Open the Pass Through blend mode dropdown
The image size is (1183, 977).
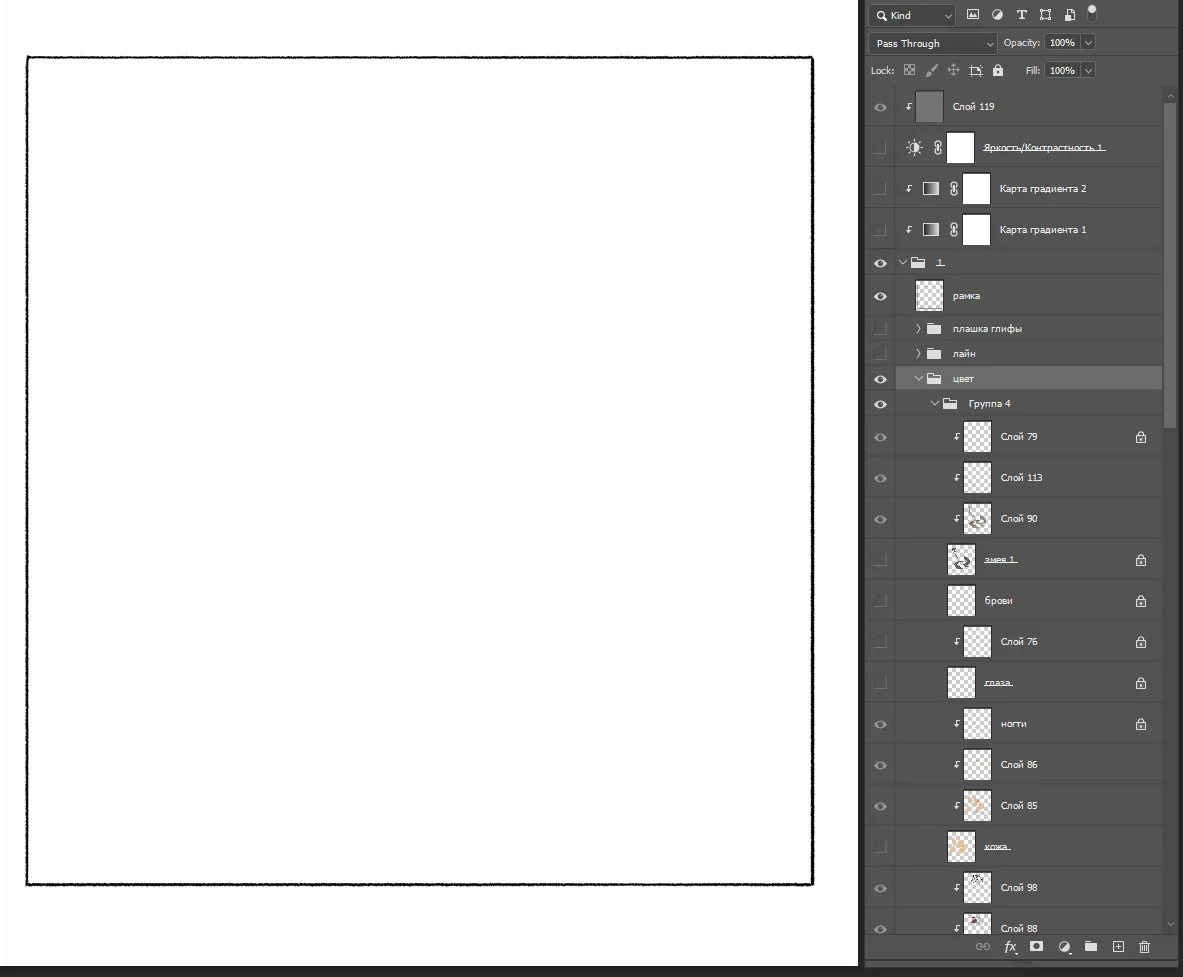pyautogui.click(x=933, y=44)
